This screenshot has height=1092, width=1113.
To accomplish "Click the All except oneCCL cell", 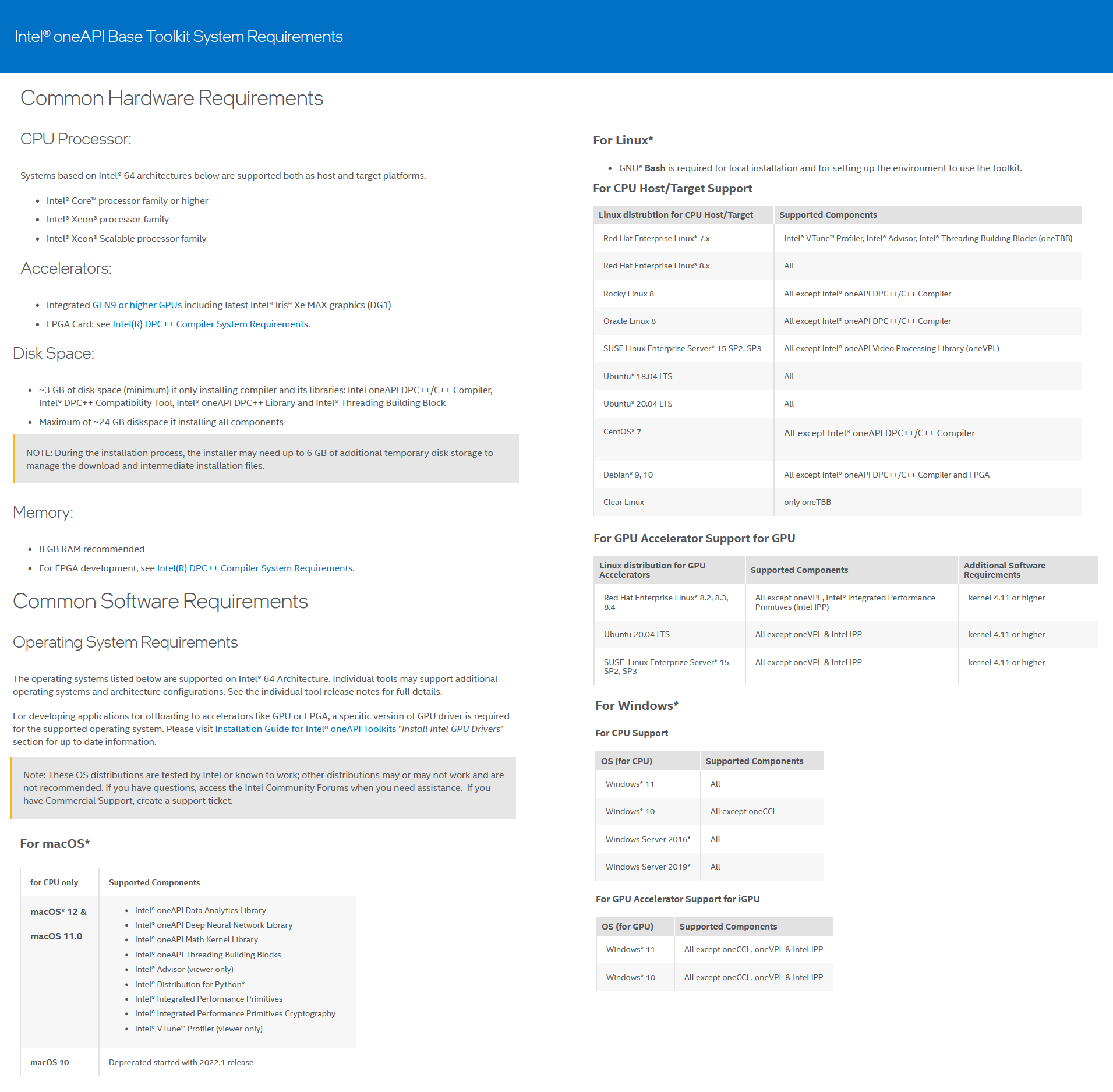I will click(x=762, y=811).
